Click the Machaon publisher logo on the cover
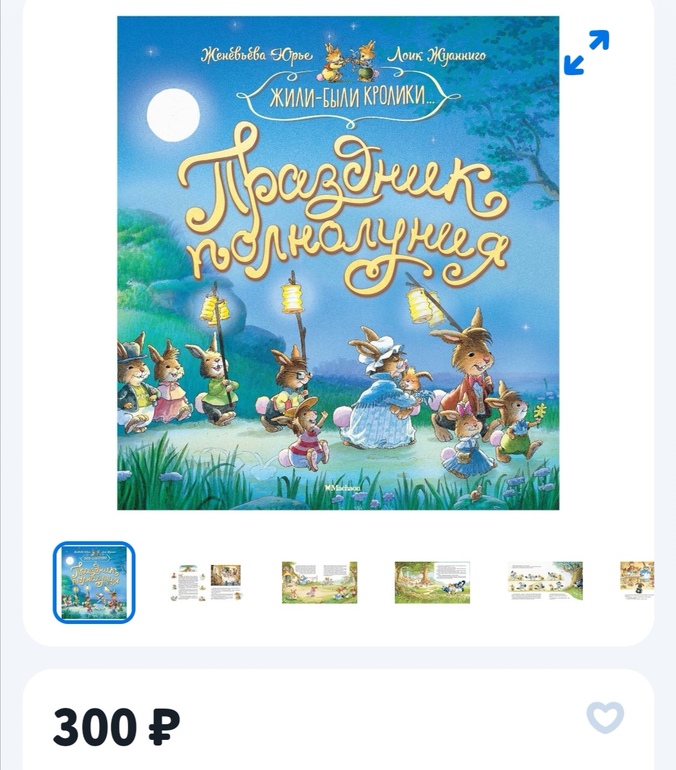Image resolution: width=676 pixels, height=770 pixels. click(344, 488)
